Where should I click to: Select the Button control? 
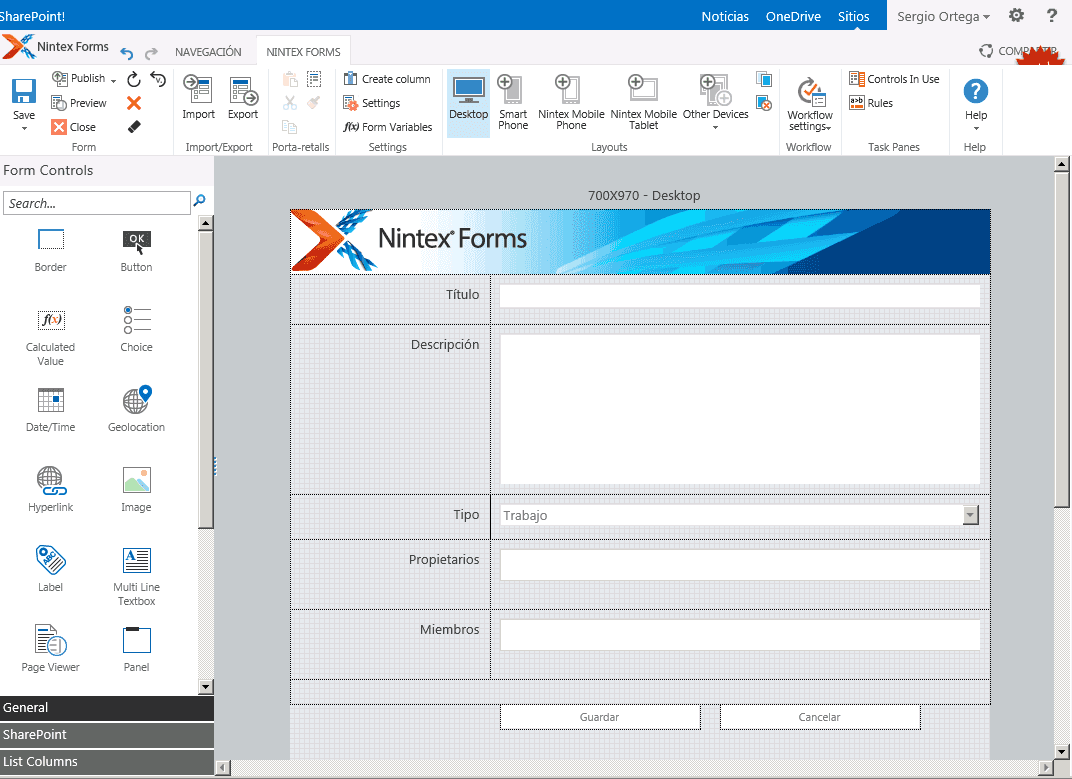(x=136, y=250)
